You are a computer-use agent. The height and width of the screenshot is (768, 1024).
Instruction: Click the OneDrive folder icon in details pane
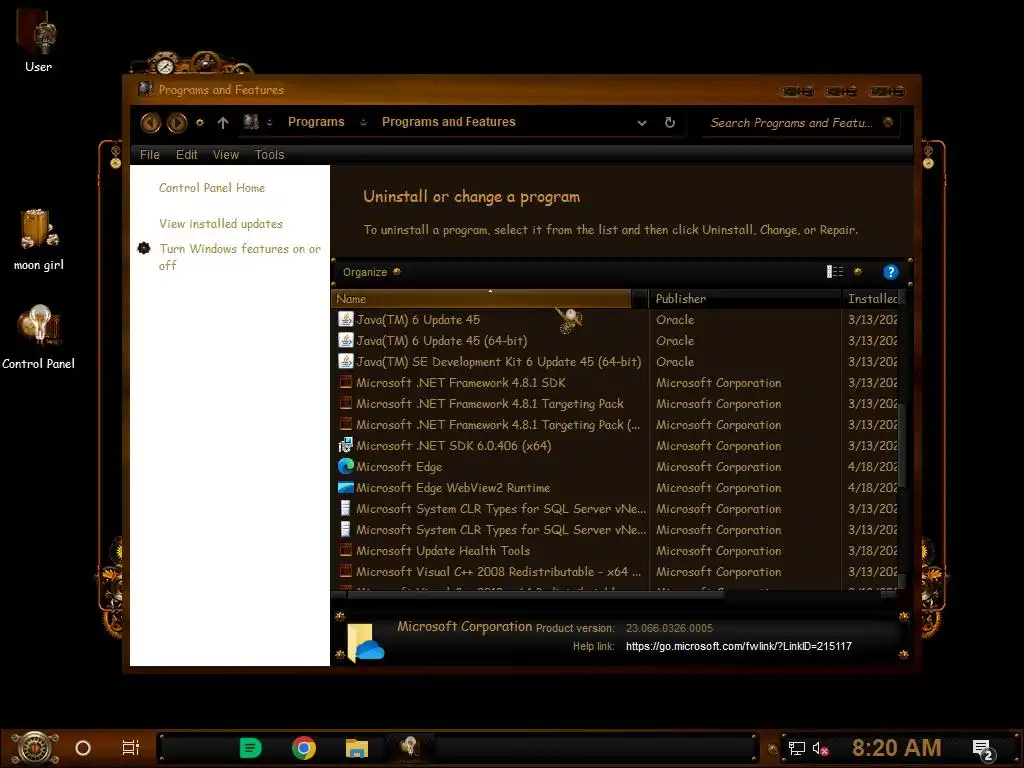click(x=365, y=642)
